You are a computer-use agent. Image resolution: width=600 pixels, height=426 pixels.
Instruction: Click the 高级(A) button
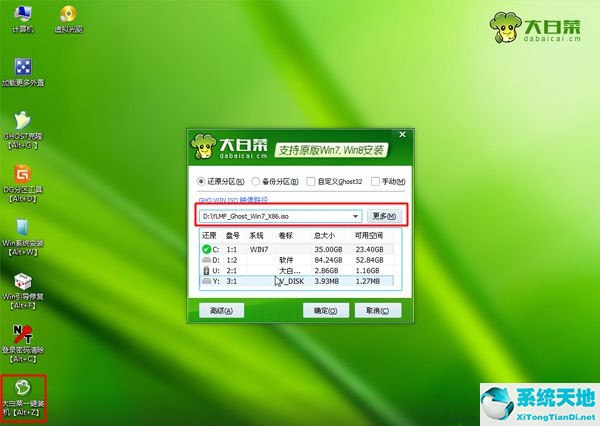pyautogui.click(x=222, y=310)
